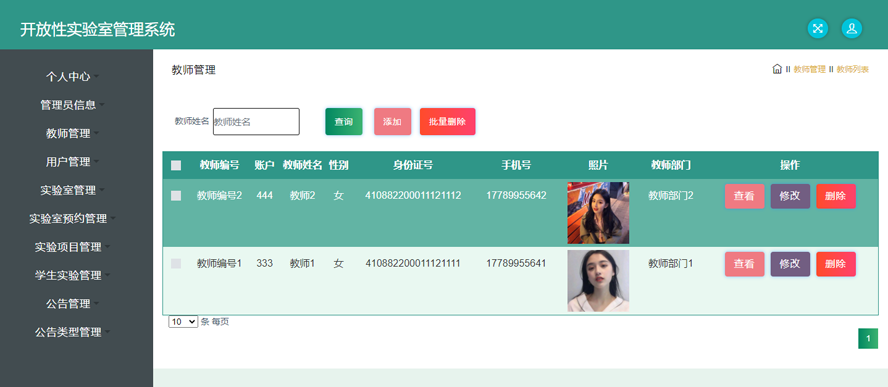This screenshot has width=888, height=387.
Task: Open the user profile icon in header
Action: [x=851, y=29]
